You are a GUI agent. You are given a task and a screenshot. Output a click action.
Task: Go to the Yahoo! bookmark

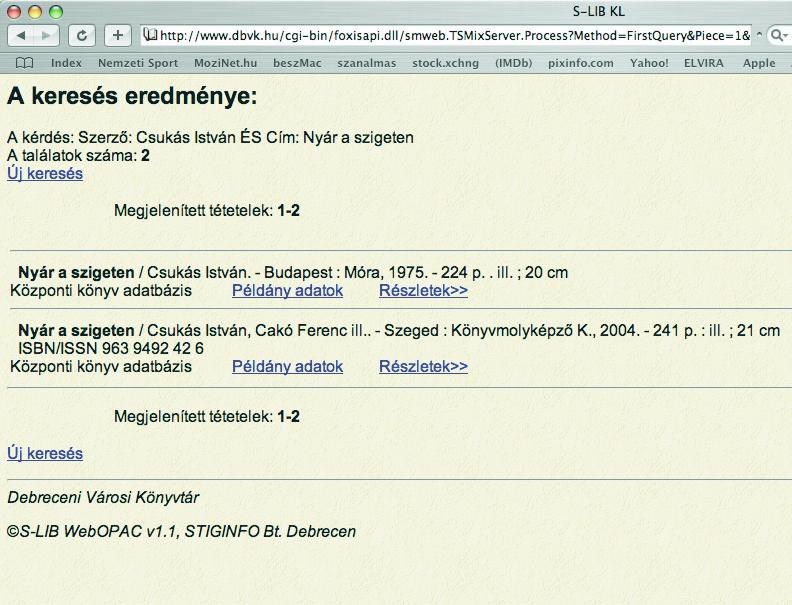[x=649, y=63]
